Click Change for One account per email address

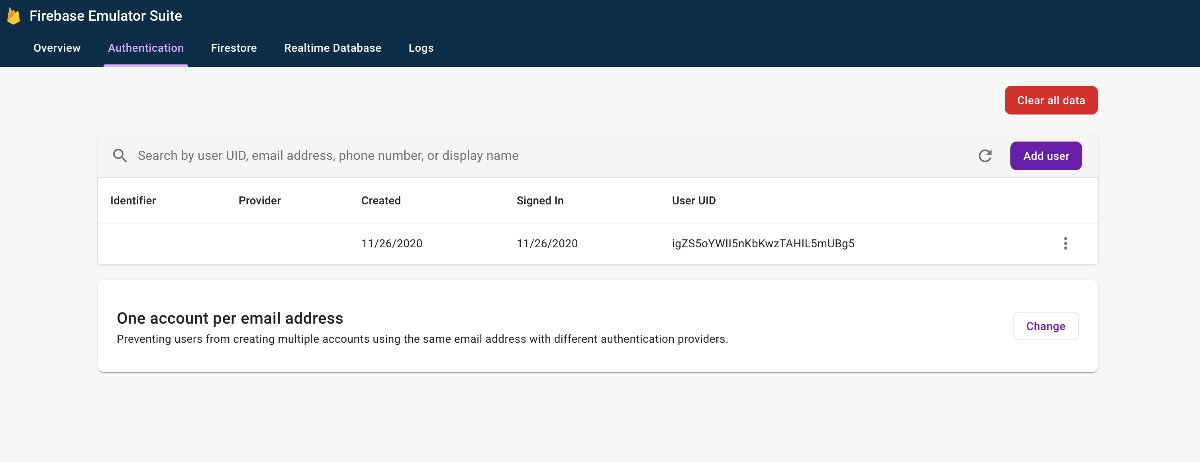tap(1046, 326)
